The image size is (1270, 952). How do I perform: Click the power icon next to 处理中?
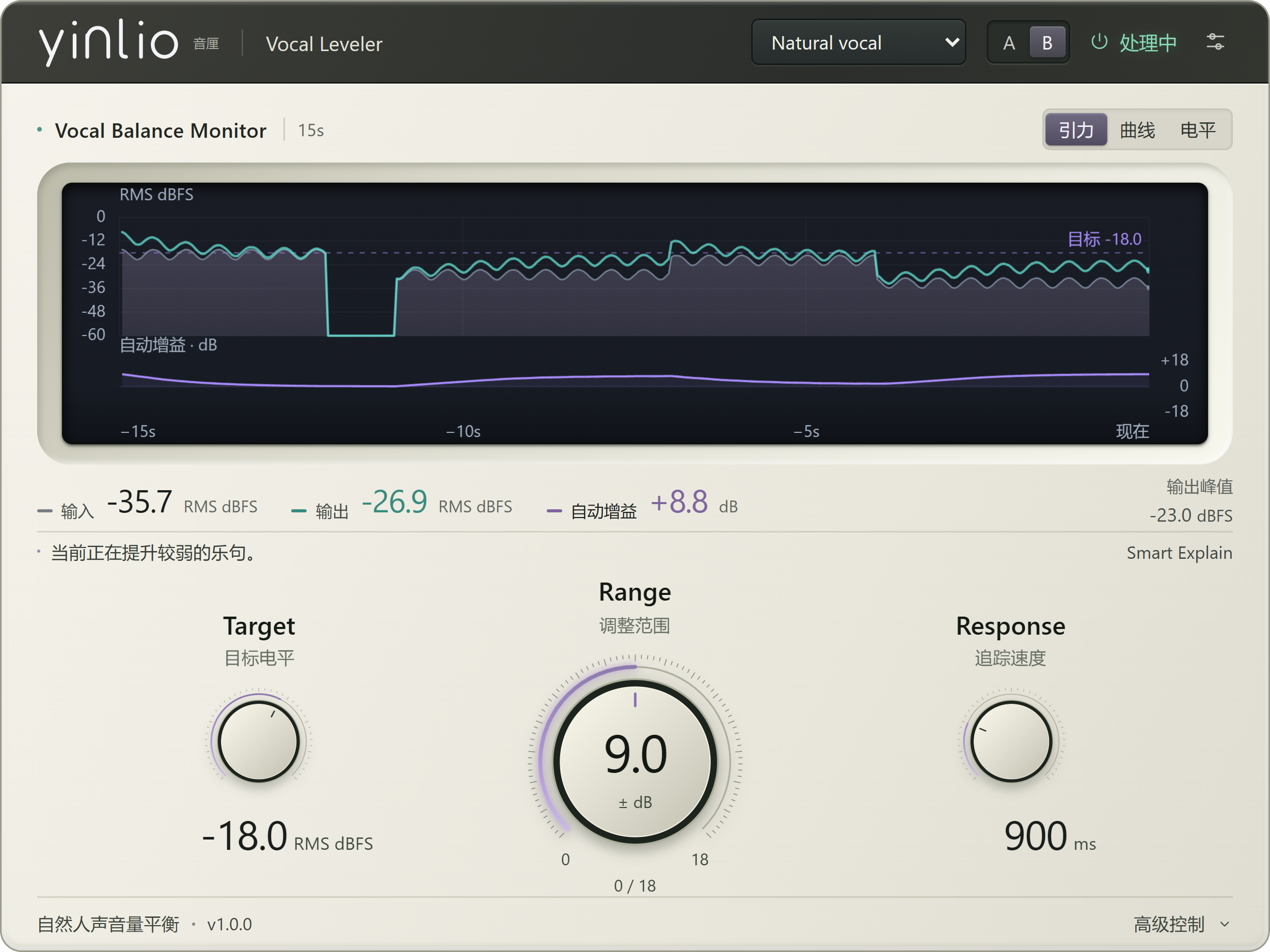(x=1099, y=42)
